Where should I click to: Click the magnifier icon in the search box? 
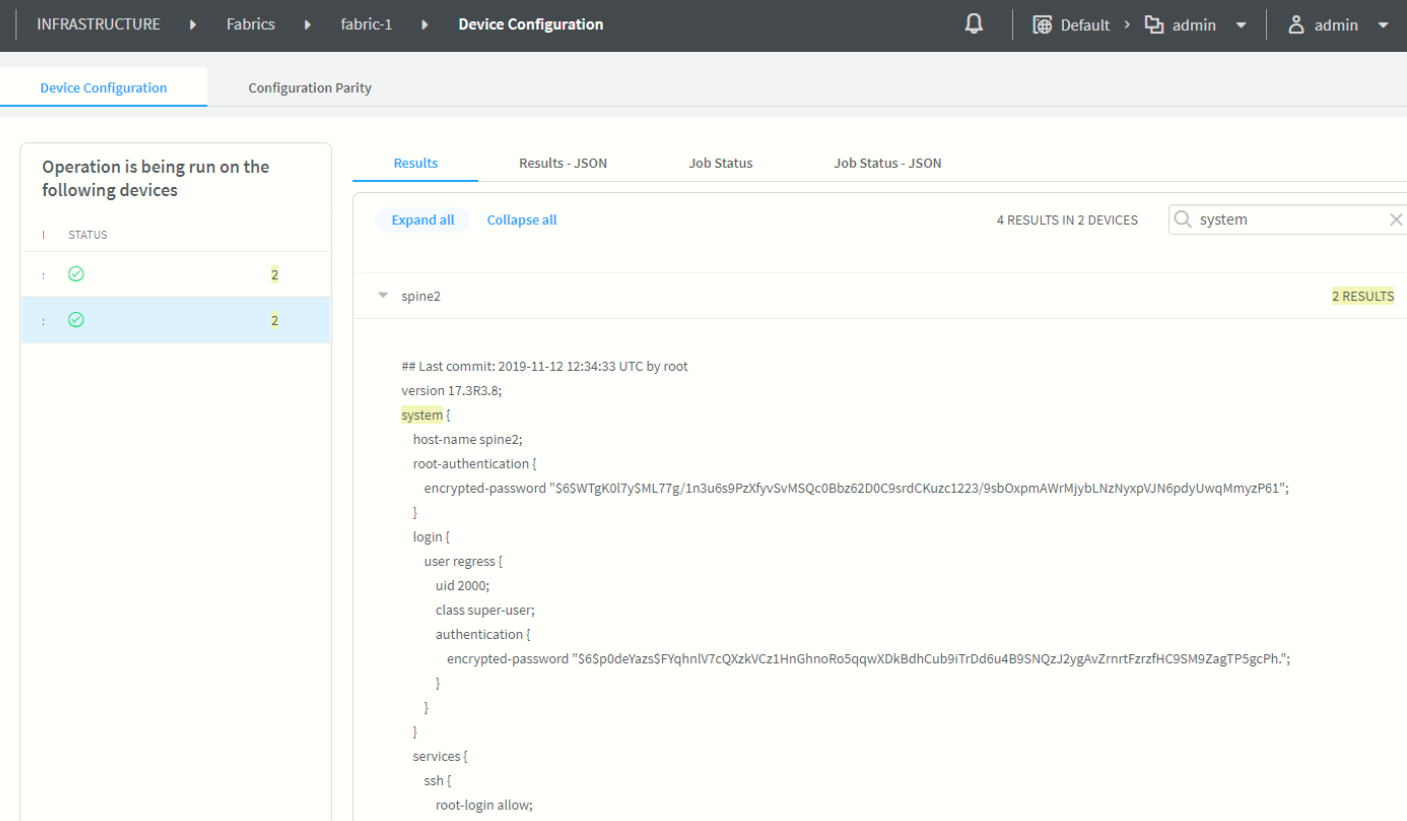click(x=1182, y=219)
